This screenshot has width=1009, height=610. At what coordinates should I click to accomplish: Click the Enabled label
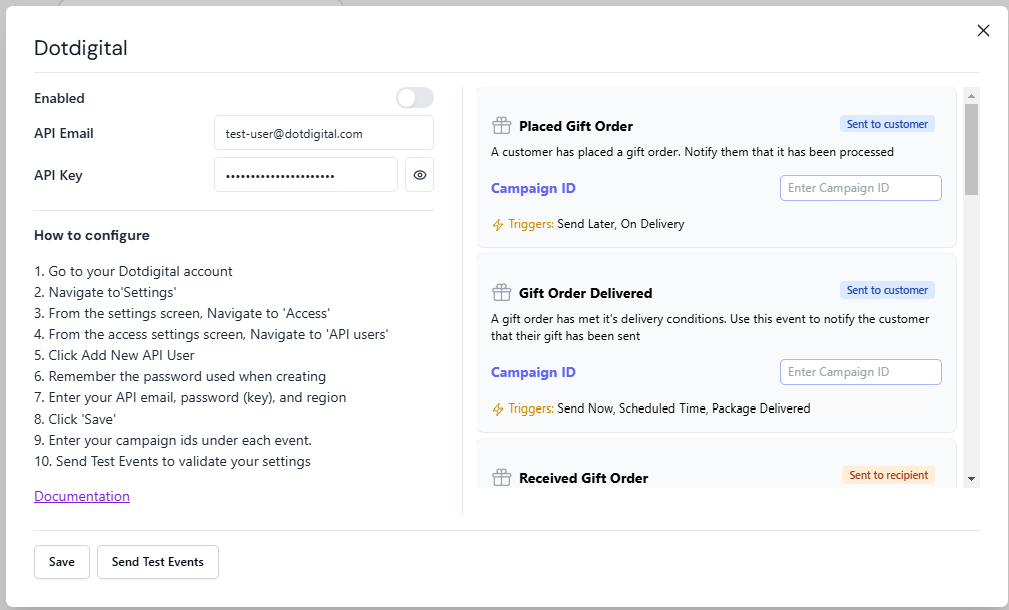tap(59, 98)
